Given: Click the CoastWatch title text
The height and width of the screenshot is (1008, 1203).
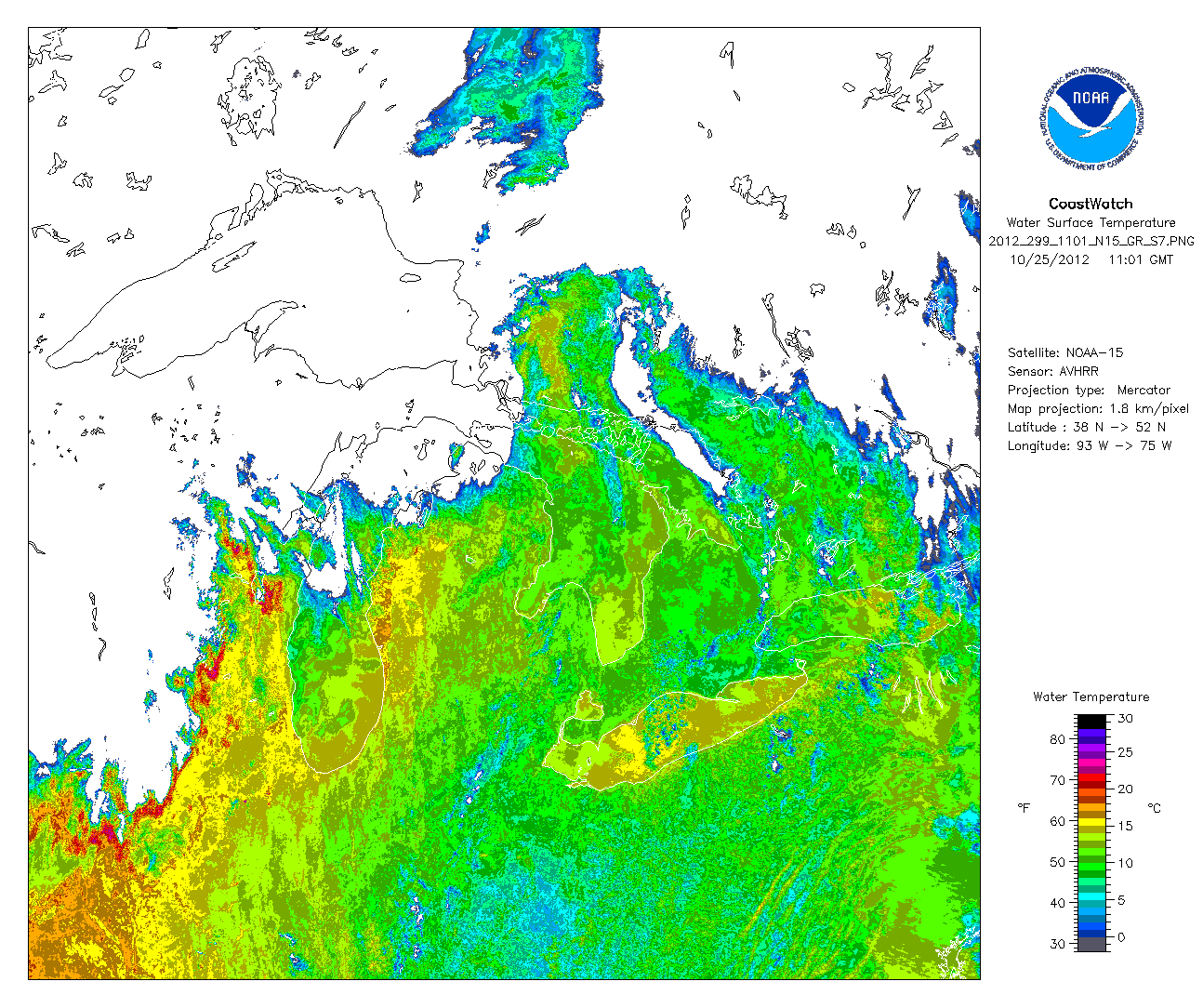Looking at the screenshot, I should (x=1091, y=204).
